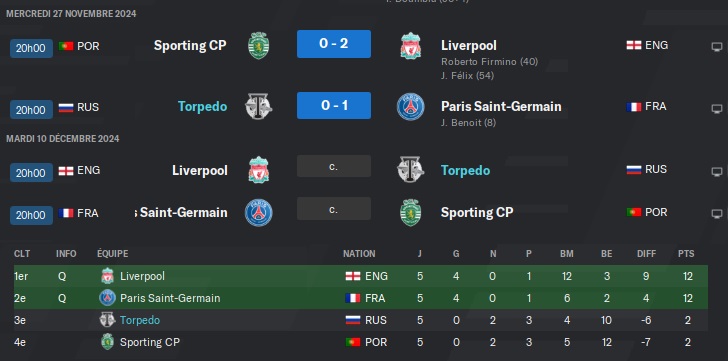Click Torpedo crest in the standings table

pyautogui.click(x=107, y=320)
